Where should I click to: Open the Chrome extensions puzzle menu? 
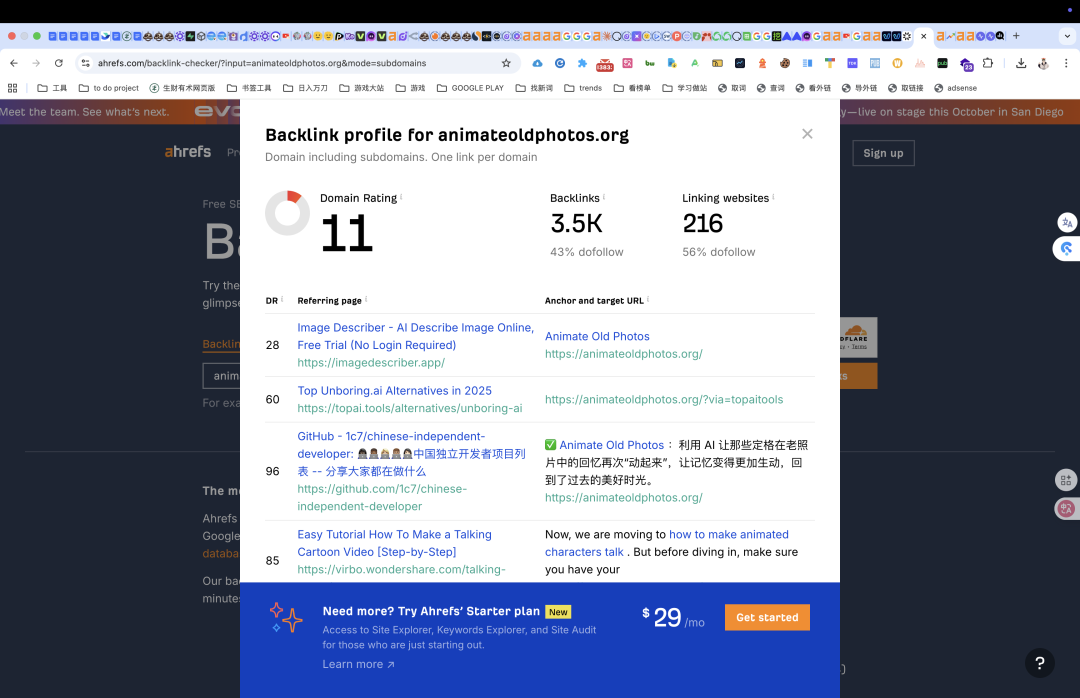988,63
